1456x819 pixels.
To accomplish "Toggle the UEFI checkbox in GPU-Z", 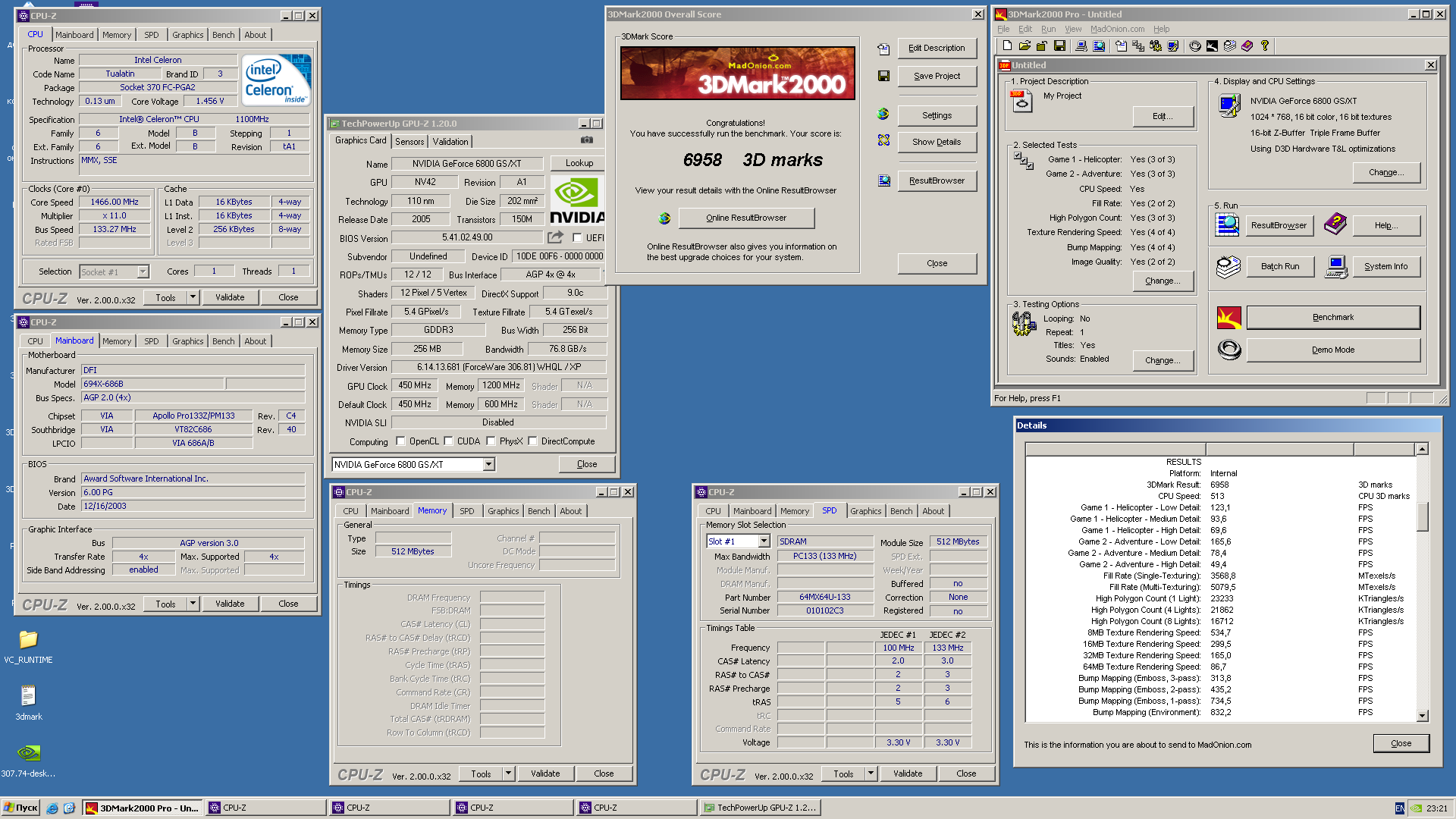I will coord(577,238).
